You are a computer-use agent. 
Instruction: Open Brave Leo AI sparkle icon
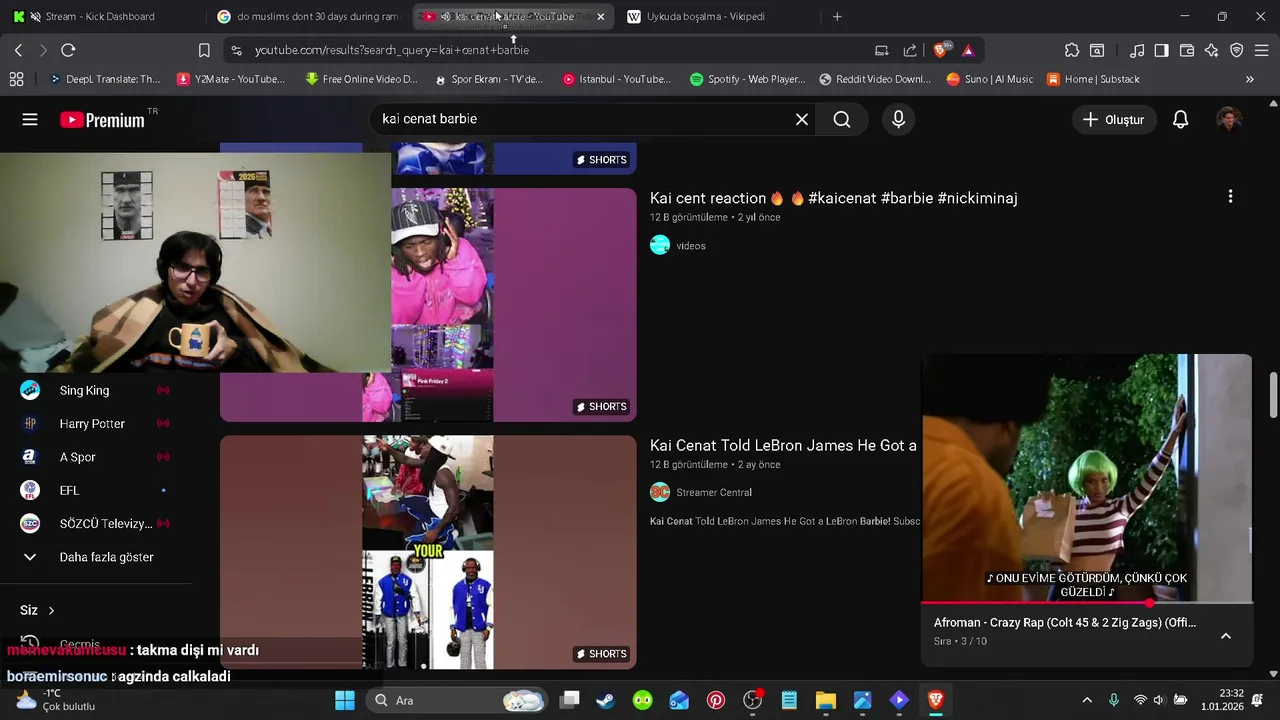click(x=1212, y=50)
